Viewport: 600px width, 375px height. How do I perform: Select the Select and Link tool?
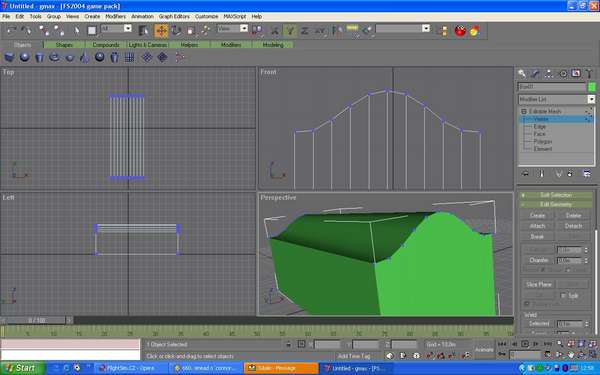click(44, 30)
